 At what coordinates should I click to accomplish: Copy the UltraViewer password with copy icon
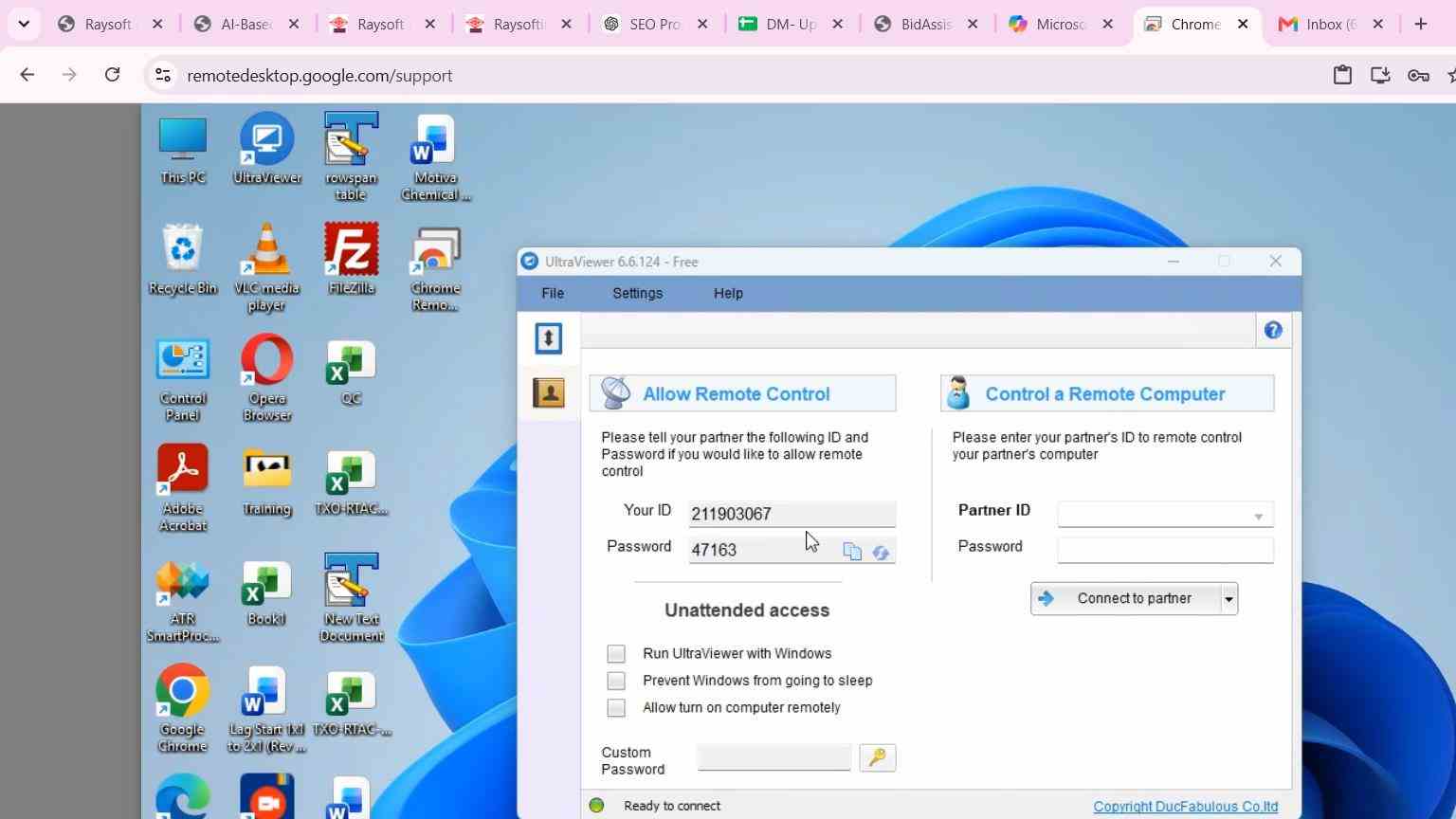pos(852,552)
